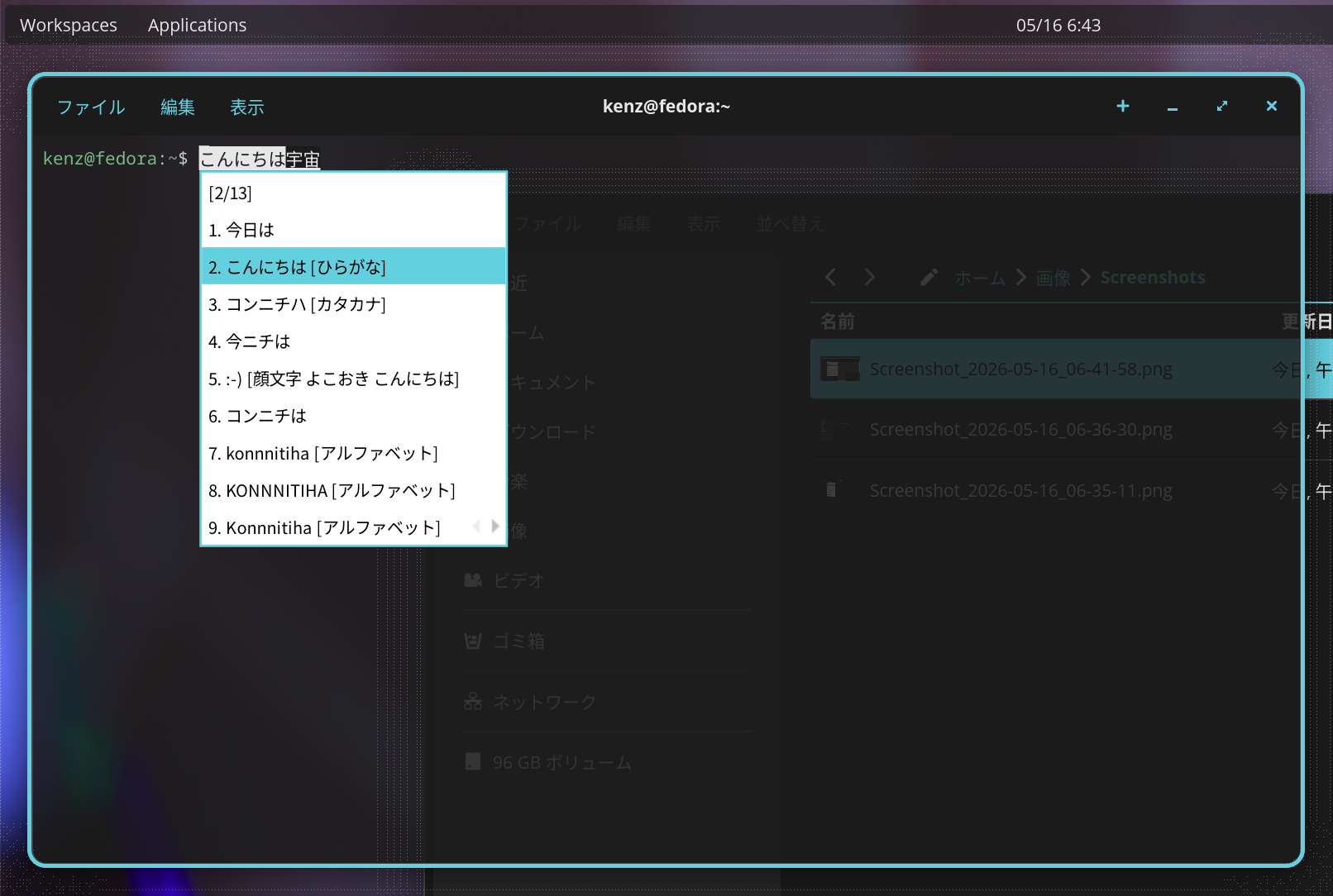Pick candidate 6. コンニチは
Screen dimensions: 1333x896
(354, 416)
